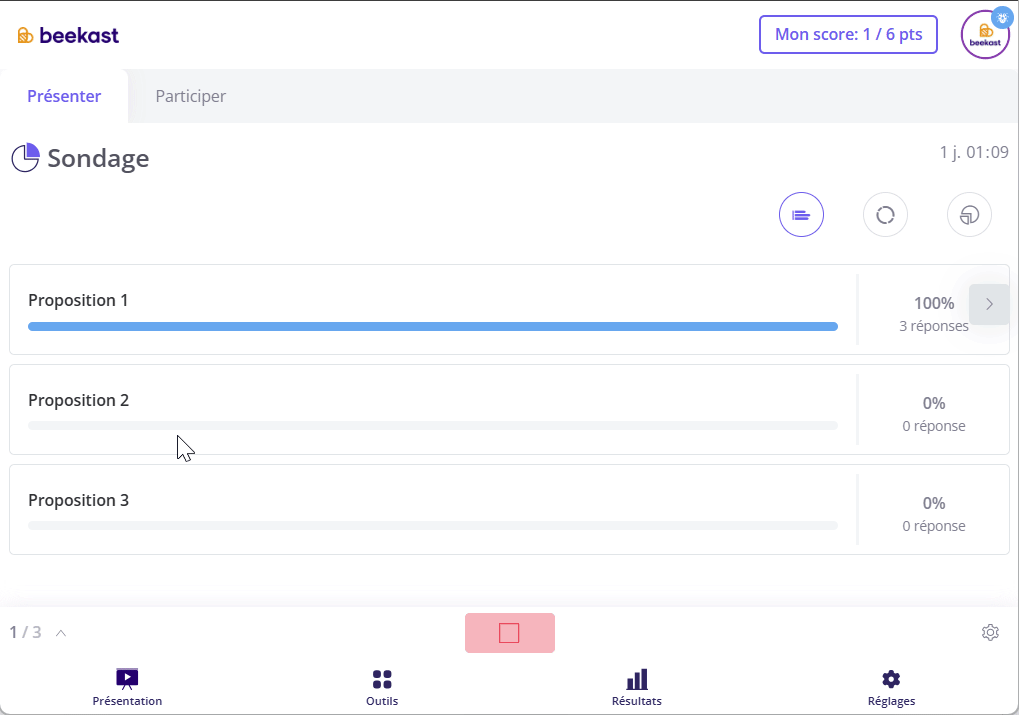Image resolution: width=1019 pixels, height=715 pixels.
Task: Expand the slide list chevron beside 1 / 3
Action: 61,632
